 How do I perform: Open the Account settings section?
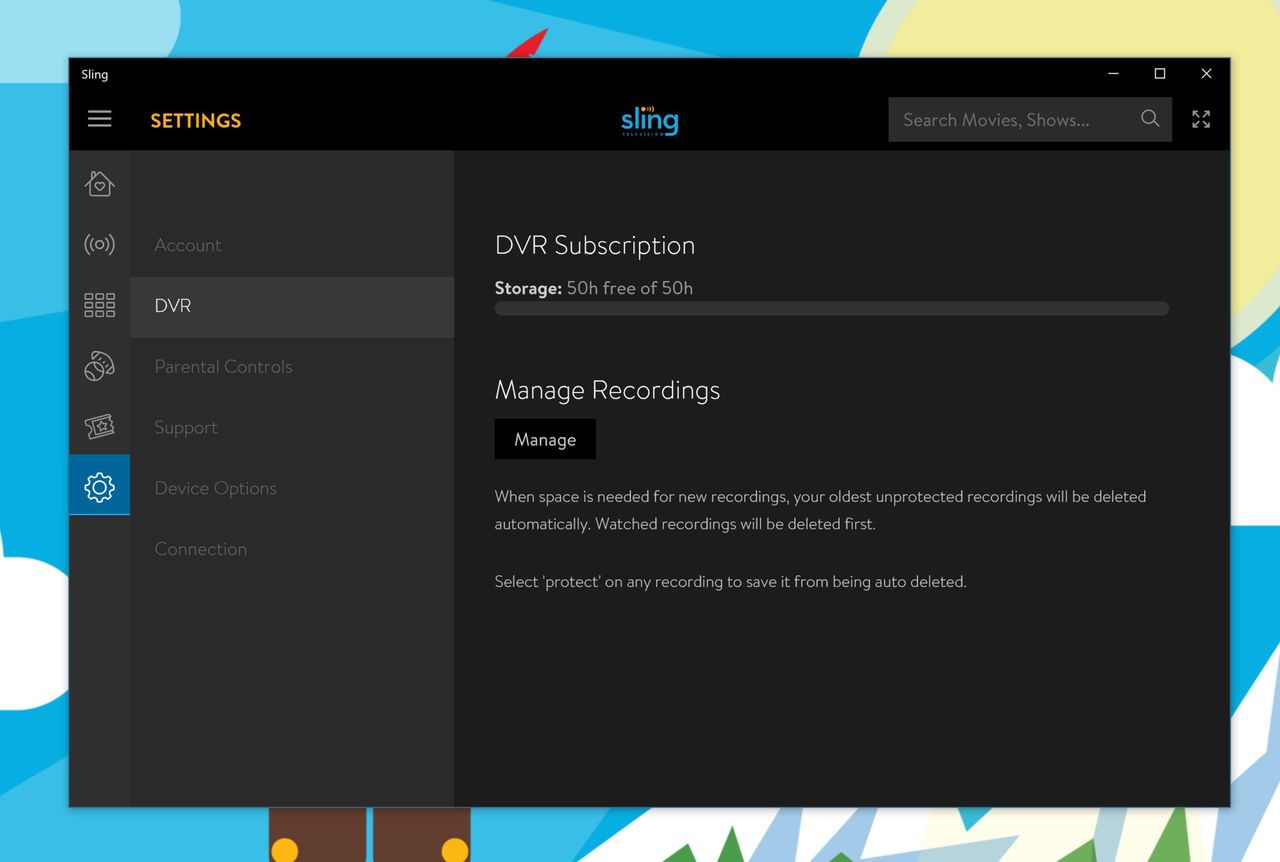292,245
